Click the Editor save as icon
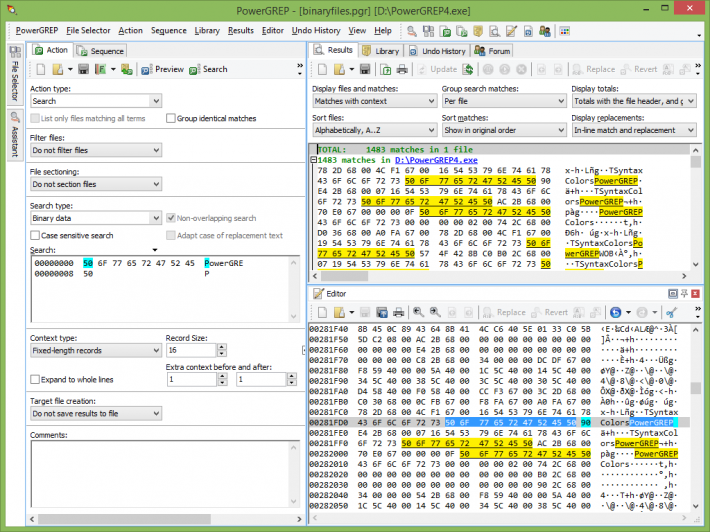710x532 pixels. pos(382,312)
